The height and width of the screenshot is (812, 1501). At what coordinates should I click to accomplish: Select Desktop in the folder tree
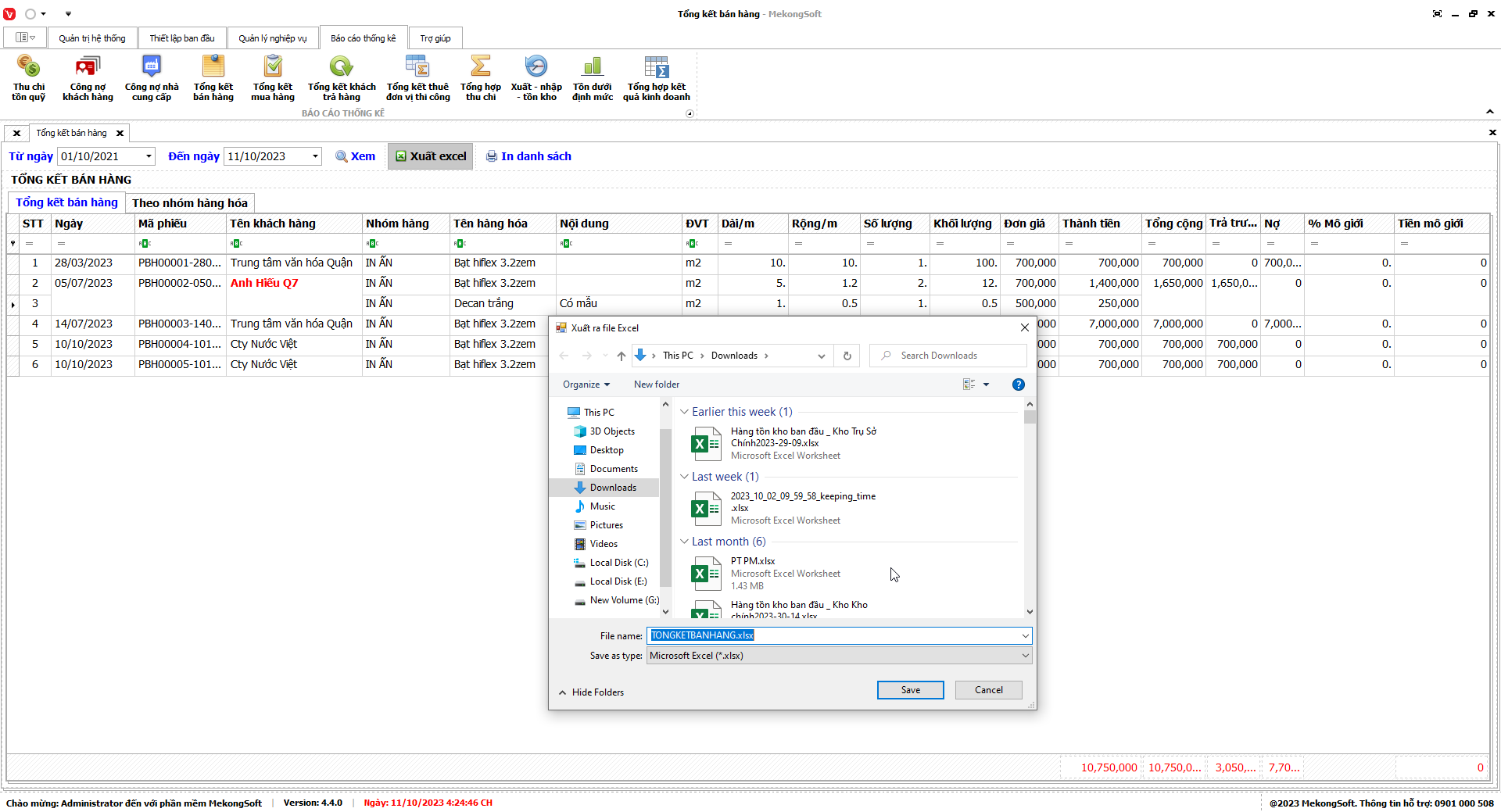coord(607,450)
